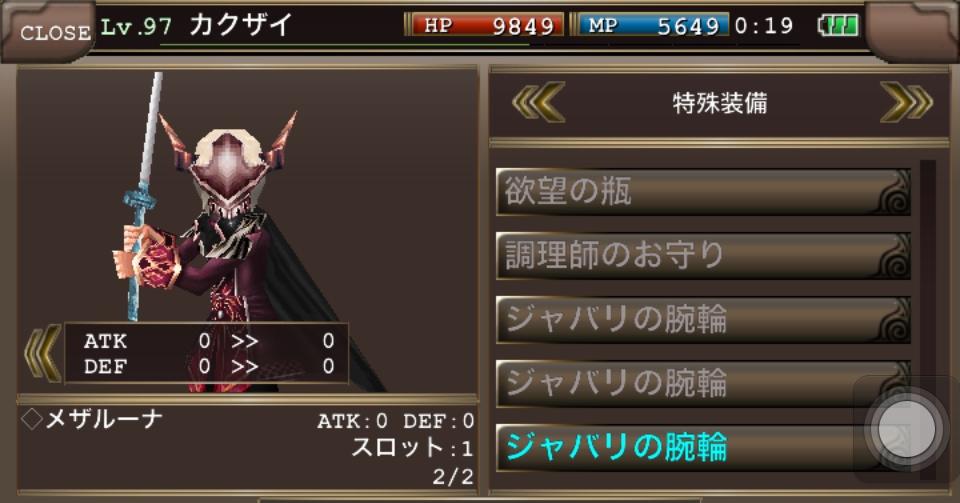Viewport: 960px width, 503px height.
Task: Tap the virtual joystick circle
Action: [906, 429]
